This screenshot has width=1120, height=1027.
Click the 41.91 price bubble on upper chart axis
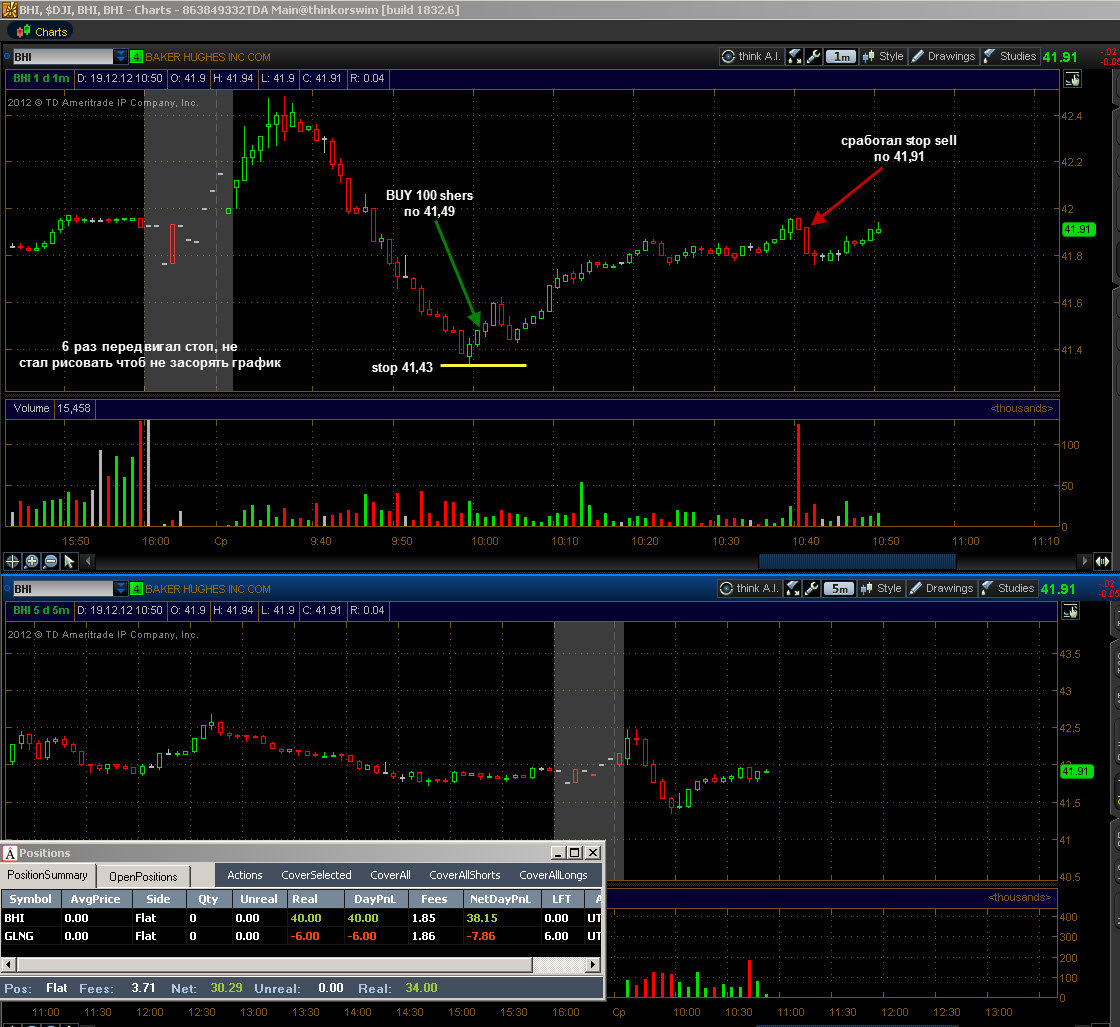1078,229
